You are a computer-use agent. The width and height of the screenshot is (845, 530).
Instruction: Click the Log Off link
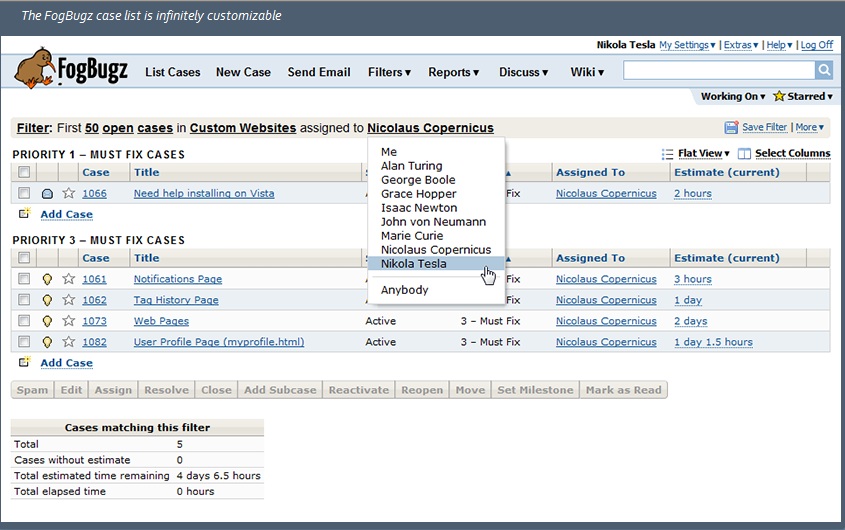tap(817, 45)
